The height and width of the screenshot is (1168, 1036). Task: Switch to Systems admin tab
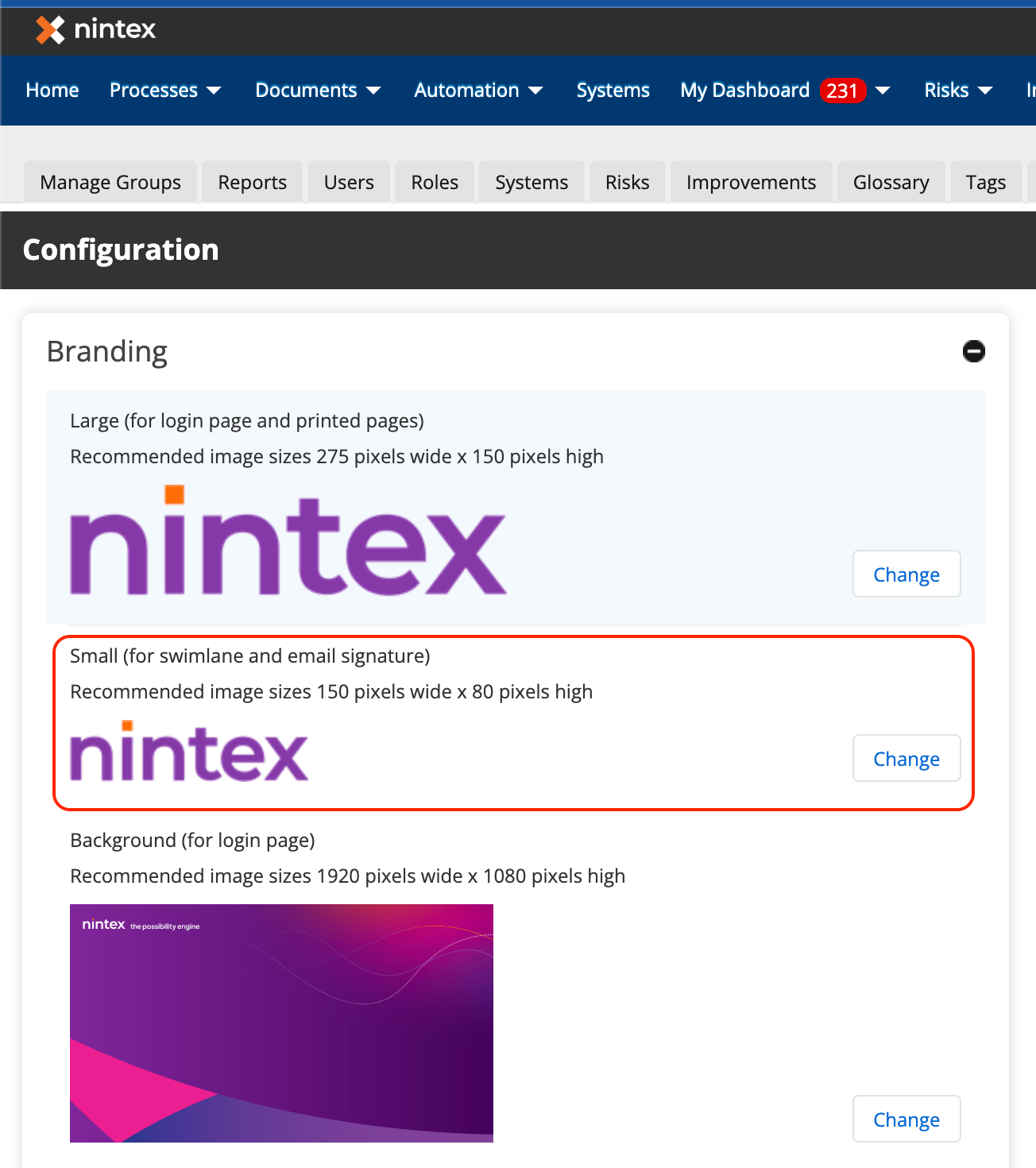pyautogui.click(x=532, y=182)
